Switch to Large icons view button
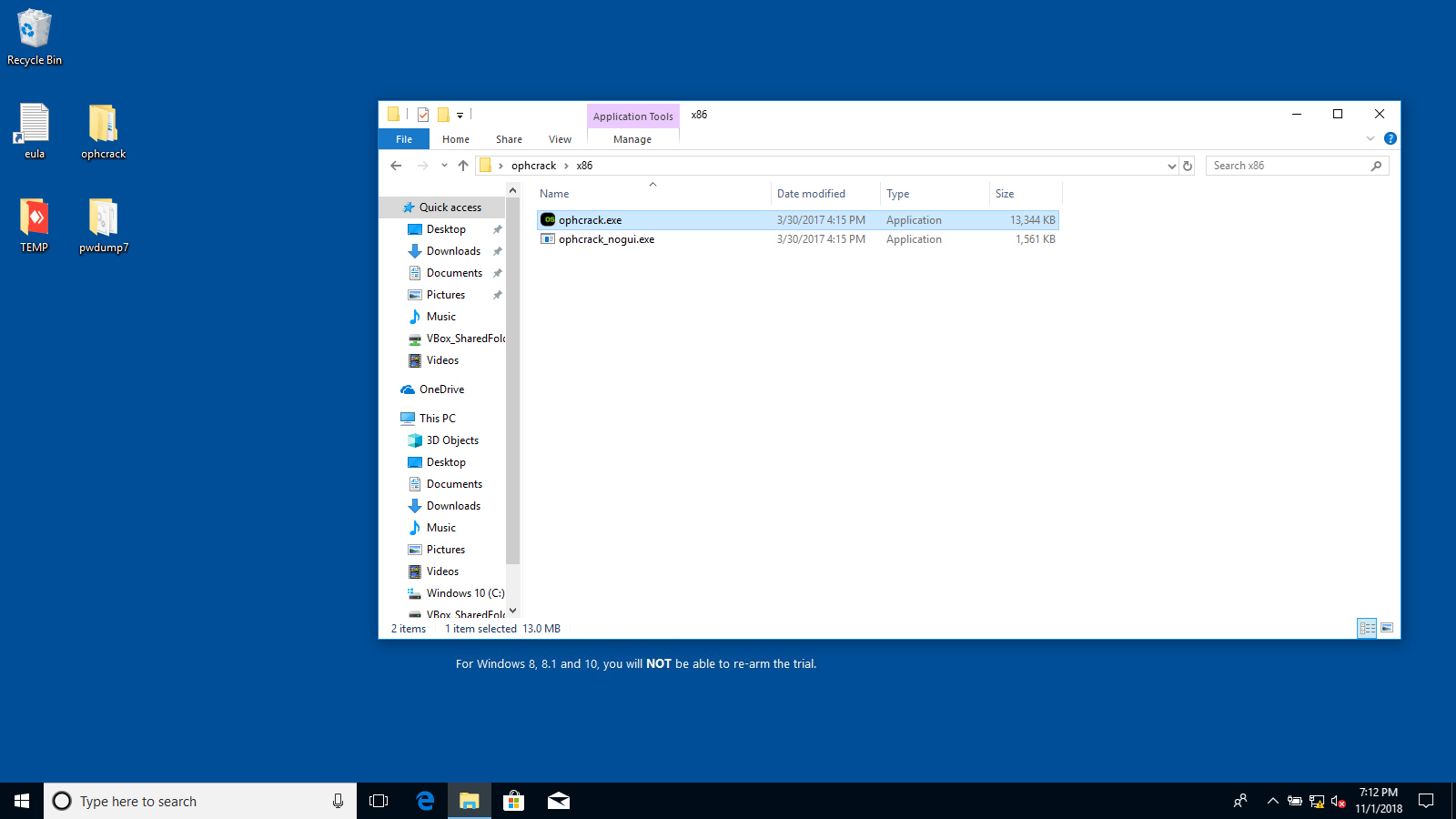Image resolution: width=1456 pixels, height=819 pixels. 1387,628
